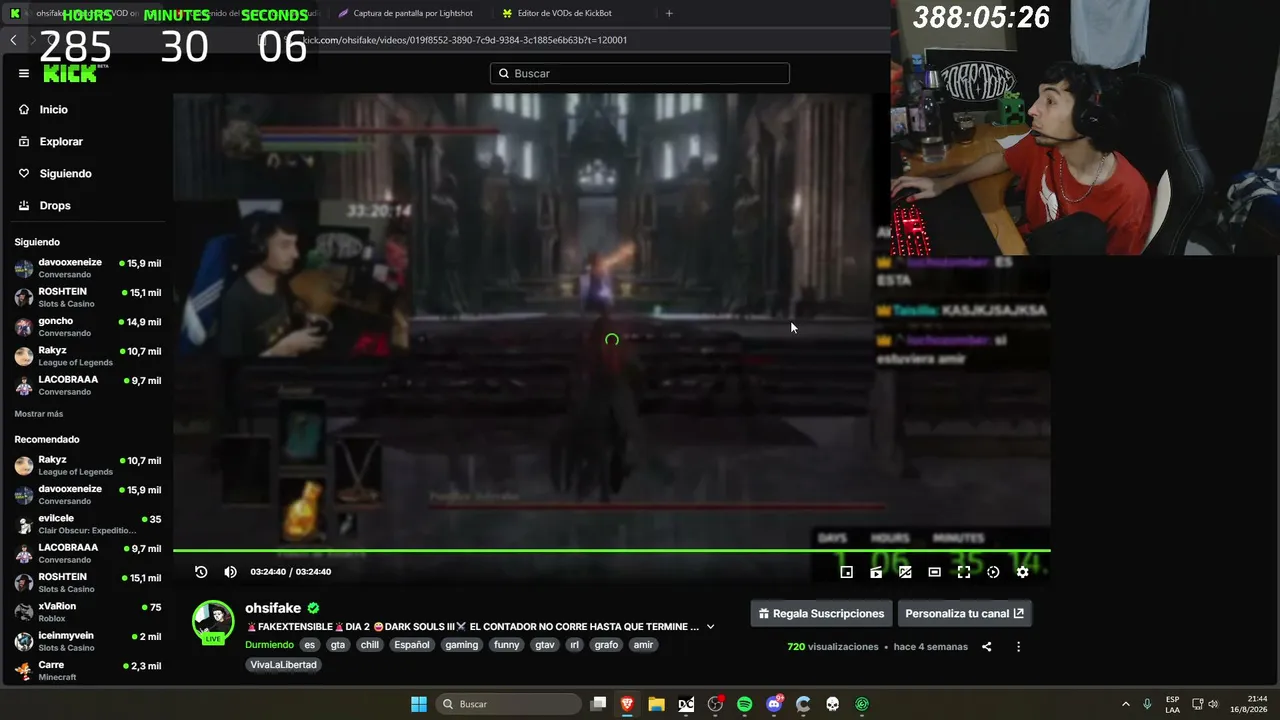Open Spotify from the taskbar

[744, 704]
